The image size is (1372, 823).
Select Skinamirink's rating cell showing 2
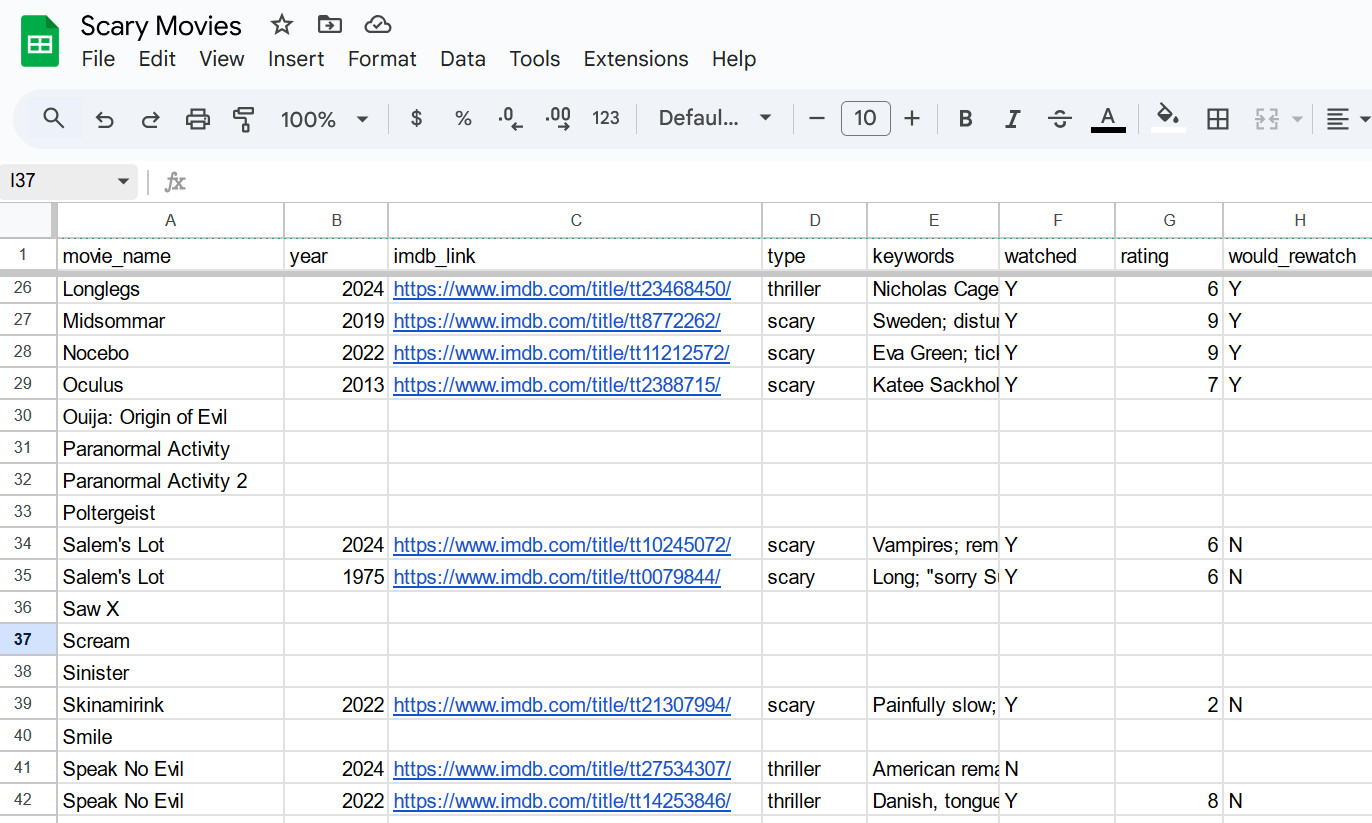pyautogui.click(x=1169, y=705)
